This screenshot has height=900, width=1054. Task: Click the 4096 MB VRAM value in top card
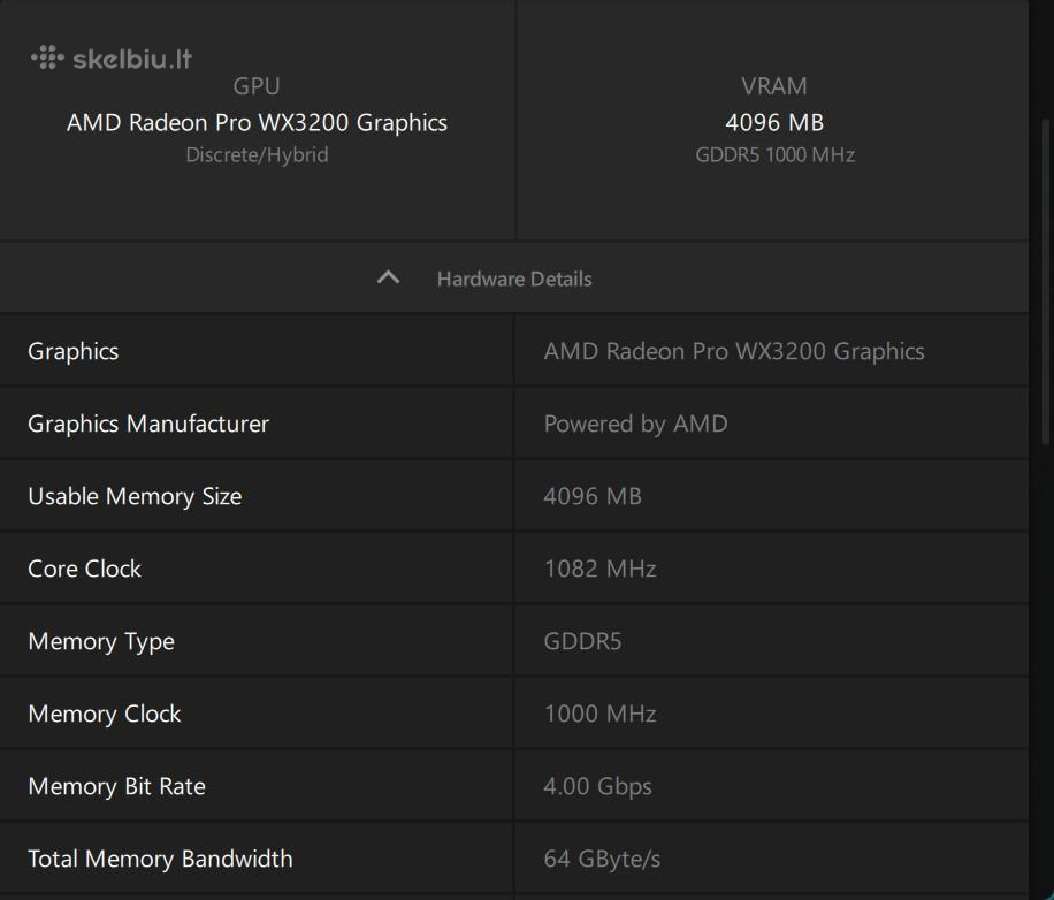pos(774,122)
